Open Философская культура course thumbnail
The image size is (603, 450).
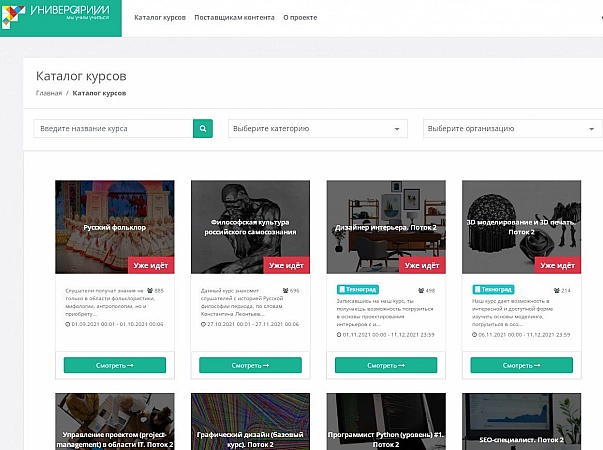pyautogui.click(x=250, y=227)
